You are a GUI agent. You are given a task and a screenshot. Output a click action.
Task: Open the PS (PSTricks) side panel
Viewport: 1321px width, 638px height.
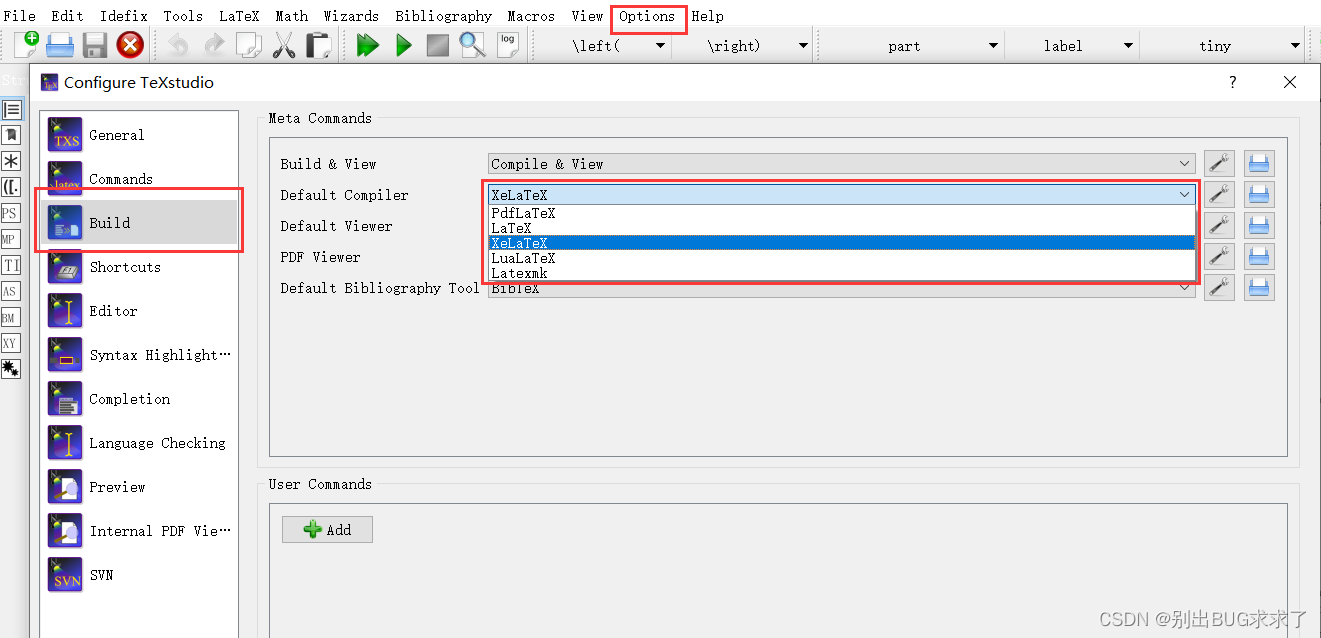[x=11, y=213]
